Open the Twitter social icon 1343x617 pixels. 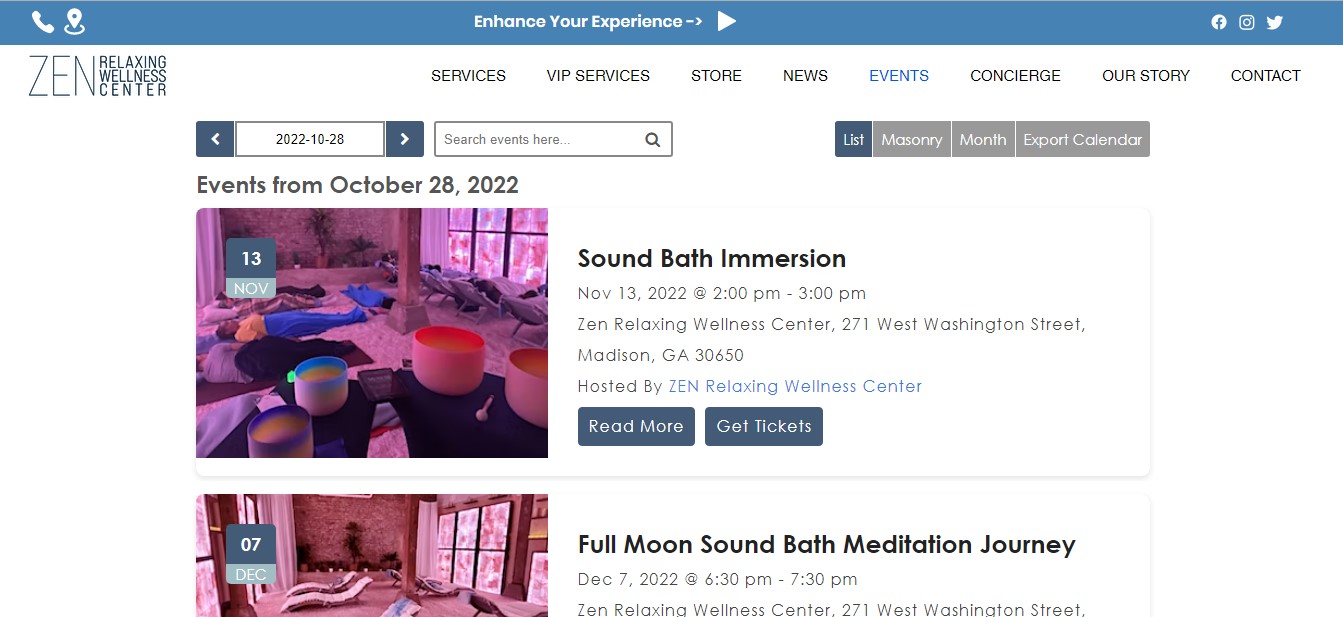(1274, 22)
